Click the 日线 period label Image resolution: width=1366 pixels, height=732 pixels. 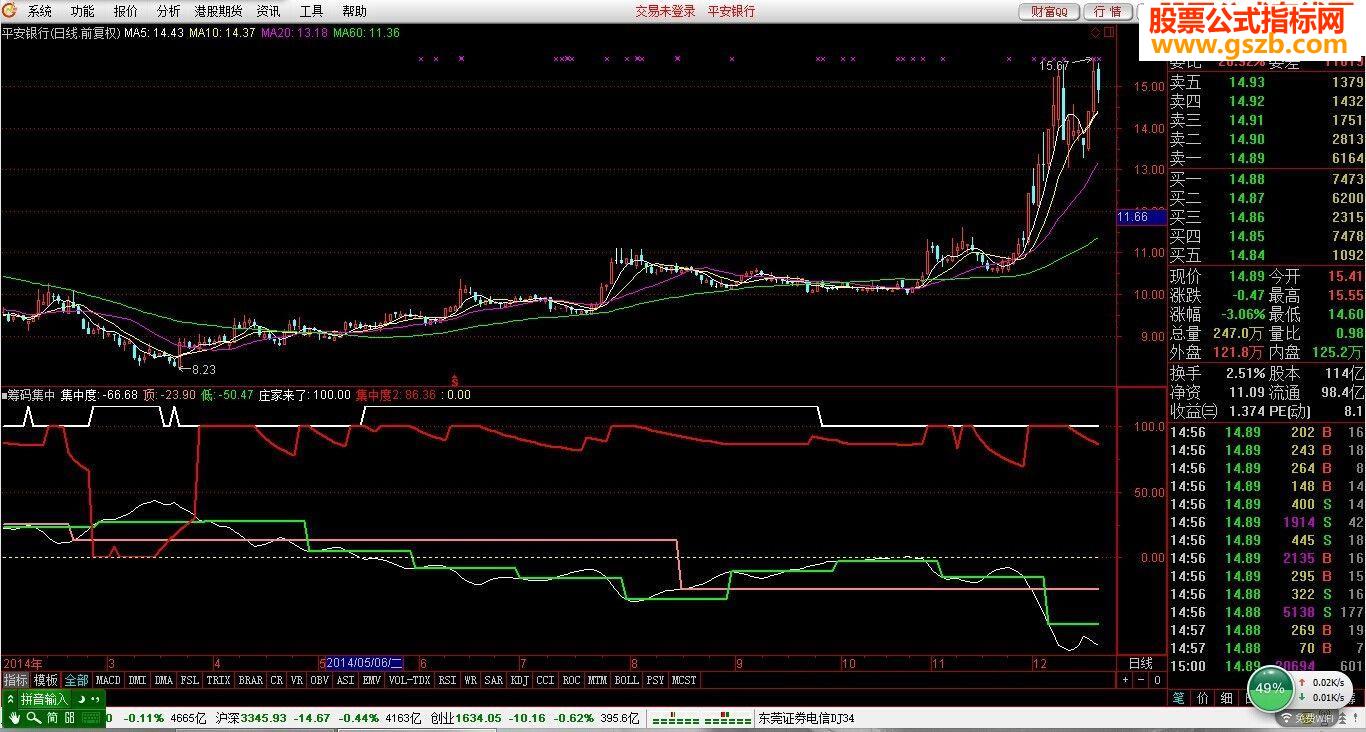click(1140, 663)
